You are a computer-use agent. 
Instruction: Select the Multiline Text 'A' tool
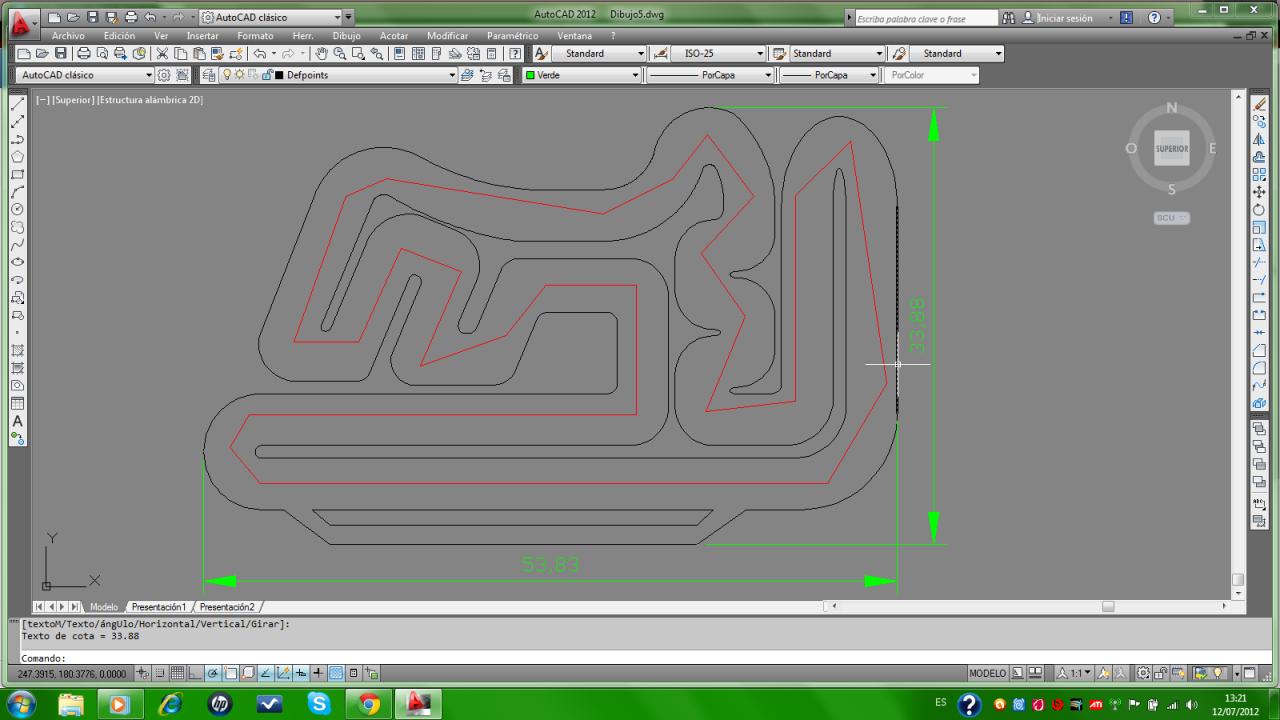pos(17,421)
